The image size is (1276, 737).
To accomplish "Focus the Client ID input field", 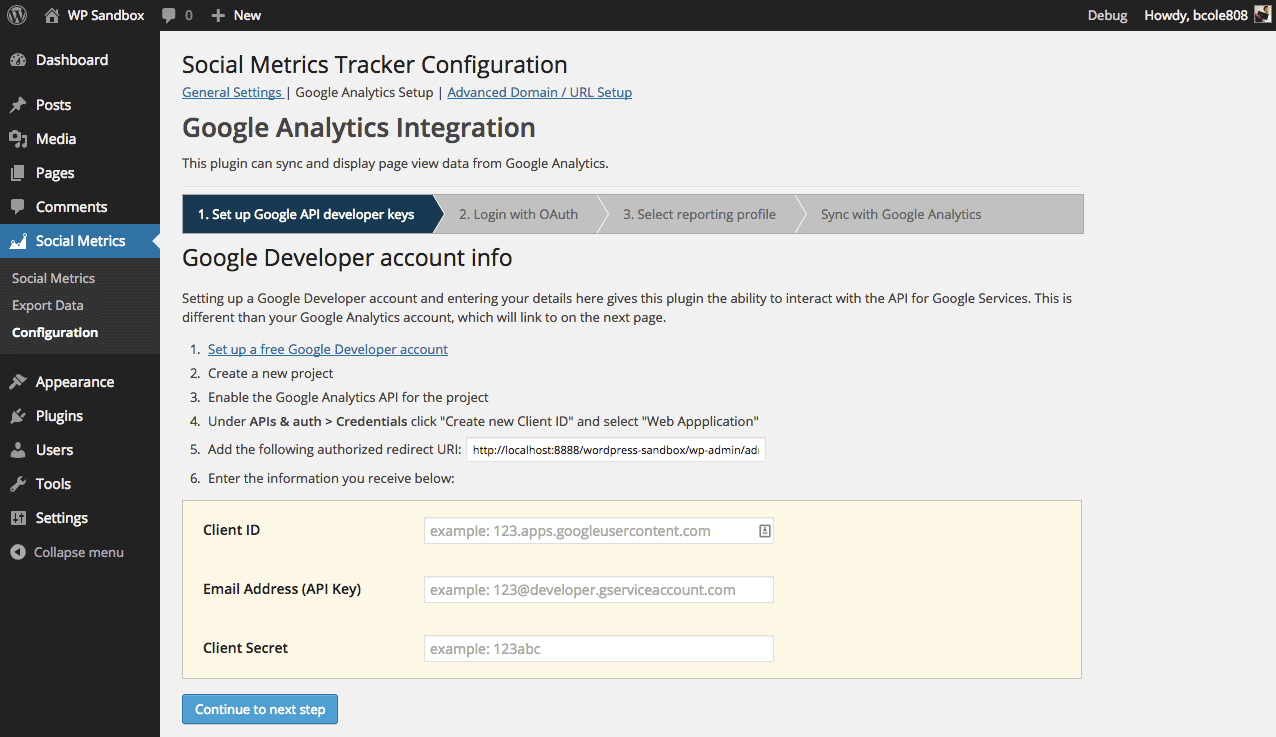I will [599, 531].
